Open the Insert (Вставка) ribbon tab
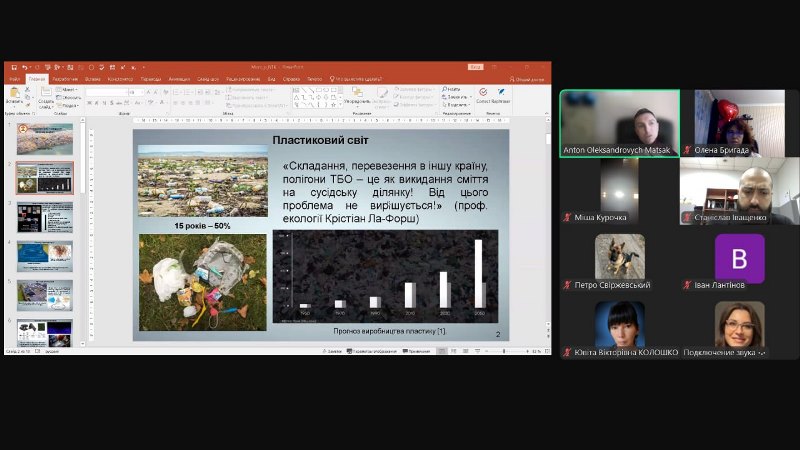This screenshot has height=450, width=800. point(92,78)
